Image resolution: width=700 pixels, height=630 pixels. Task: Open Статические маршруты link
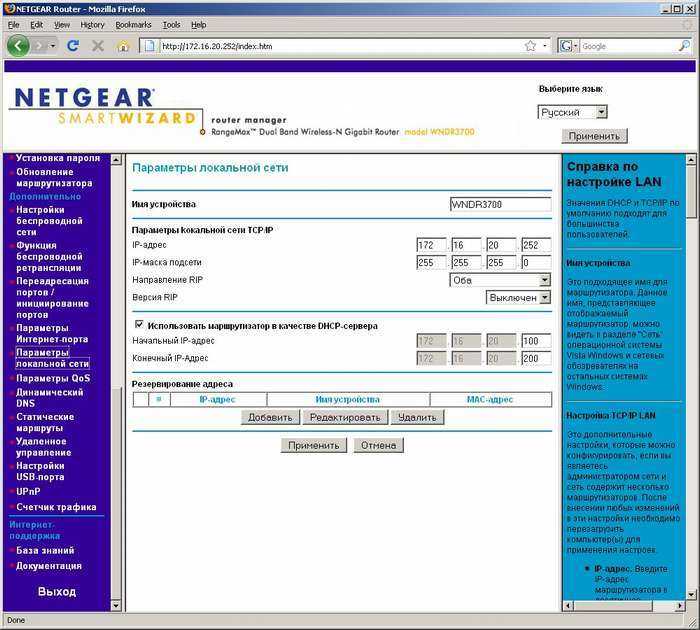(x=45, y=422)
